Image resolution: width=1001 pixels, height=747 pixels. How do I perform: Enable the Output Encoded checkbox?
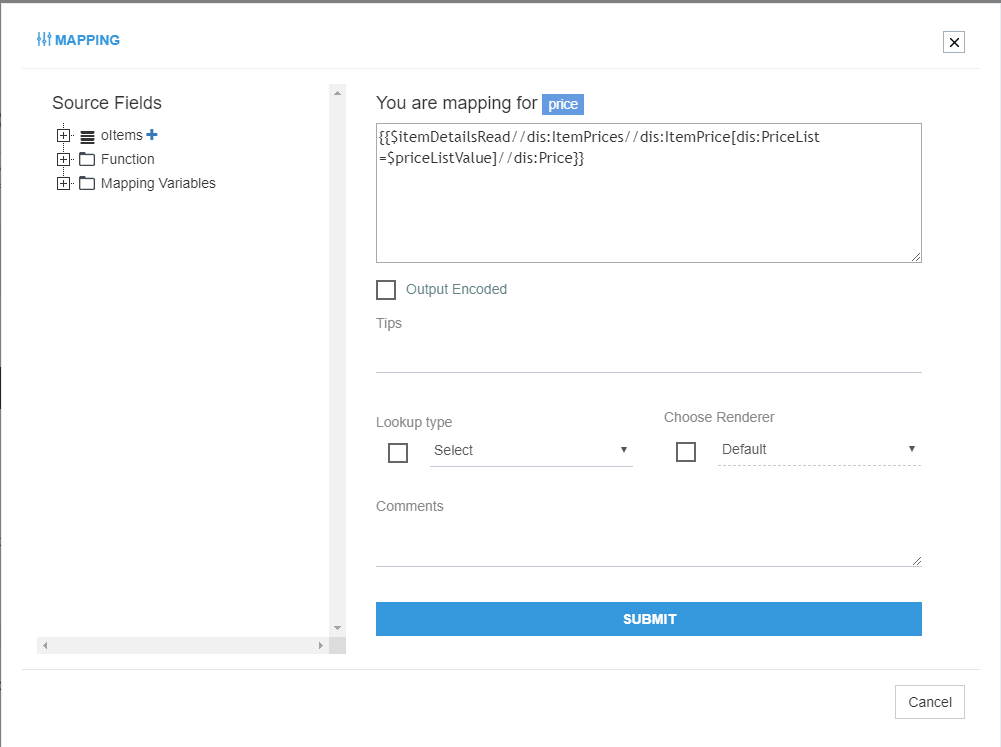point(386,290)
